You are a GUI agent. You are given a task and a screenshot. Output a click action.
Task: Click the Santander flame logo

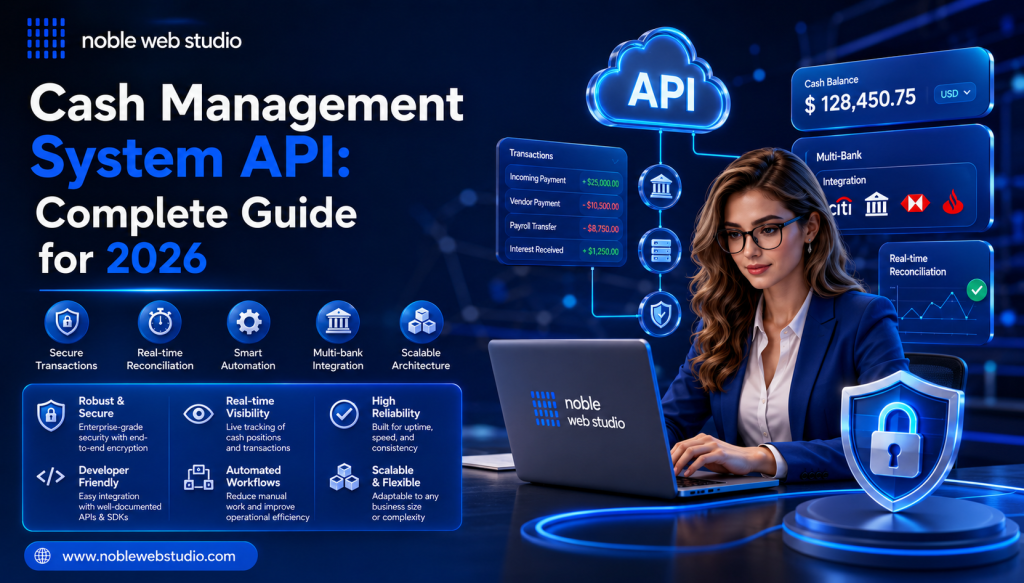point(953,202)
